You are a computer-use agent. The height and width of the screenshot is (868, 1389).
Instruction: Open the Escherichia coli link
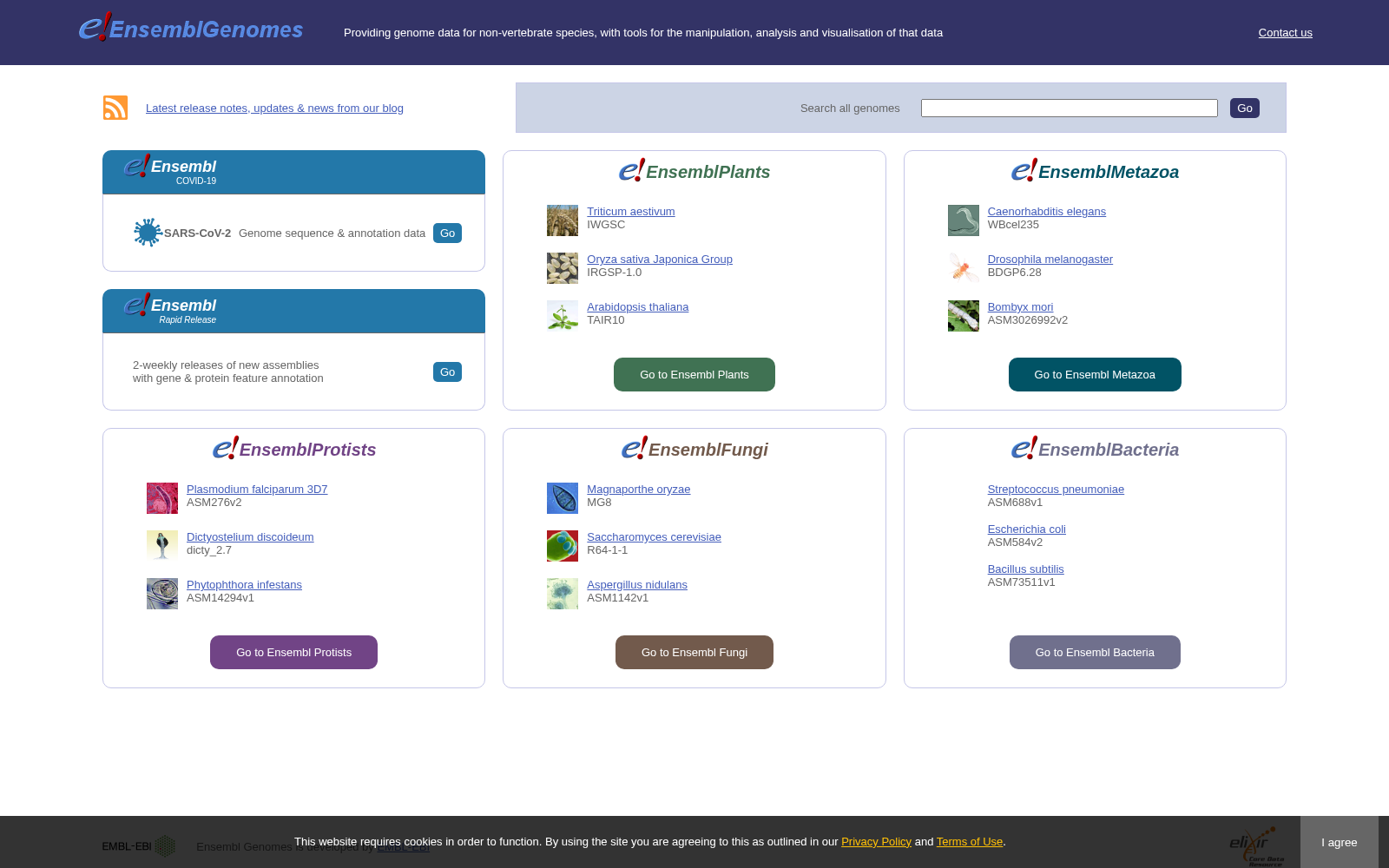tap(1027, 529)
